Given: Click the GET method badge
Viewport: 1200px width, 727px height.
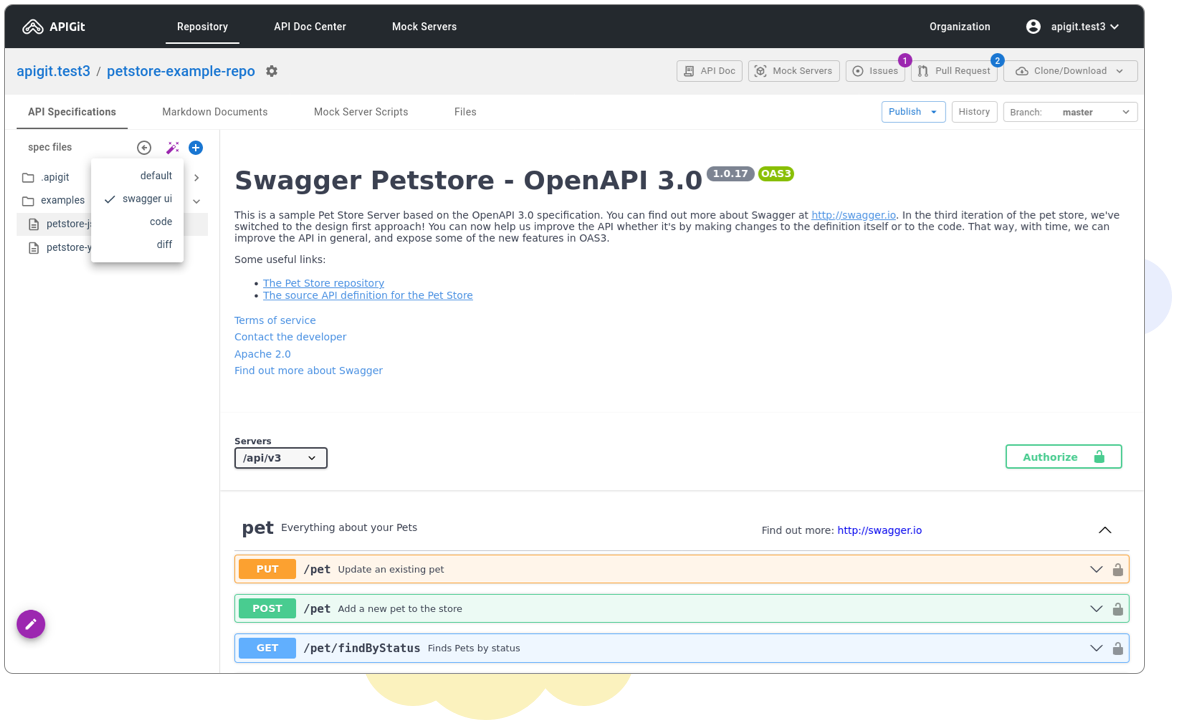Looking at the screenshot, I should tap(267, 648).
